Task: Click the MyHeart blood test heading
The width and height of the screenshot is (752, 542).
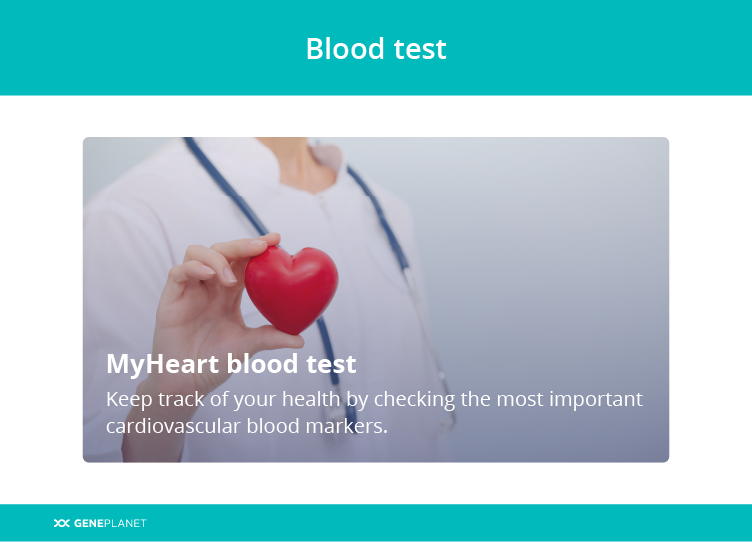Action: point(231,364)
